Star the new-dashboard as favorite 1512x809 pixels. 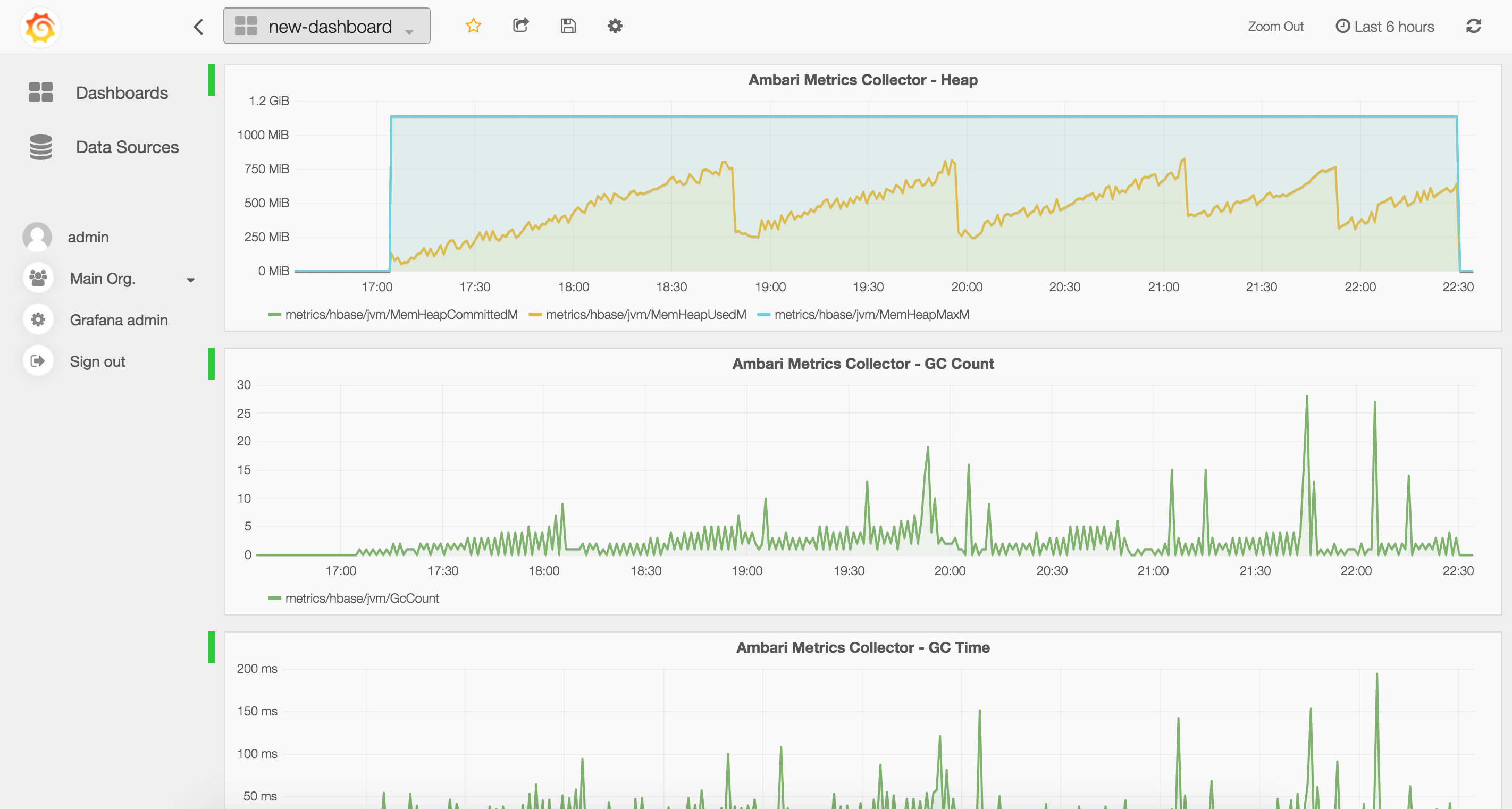473,26
